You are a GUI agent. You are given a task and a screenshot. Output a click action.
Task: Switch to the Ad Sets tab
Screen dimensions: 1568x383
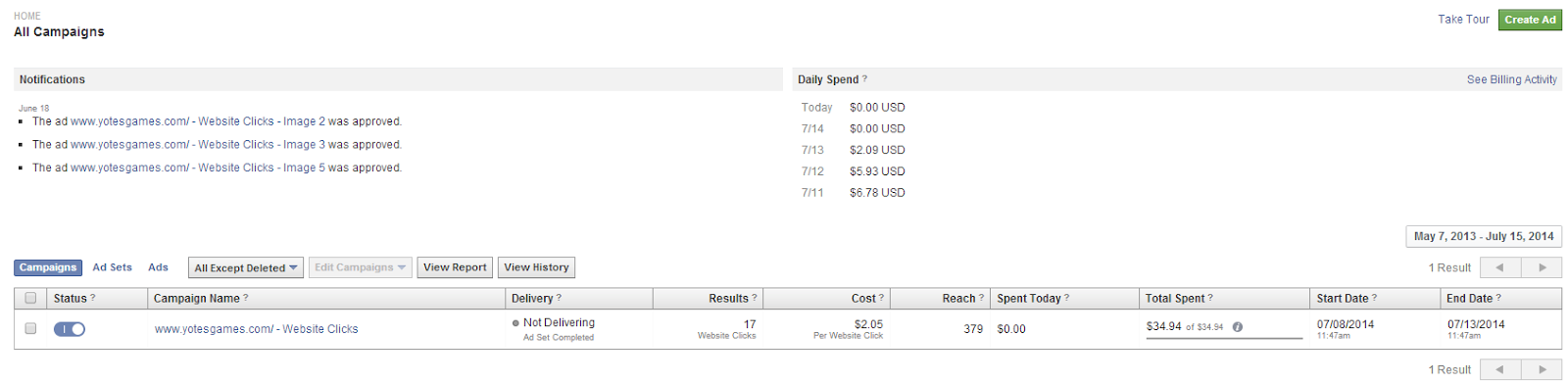click(113, 267)
